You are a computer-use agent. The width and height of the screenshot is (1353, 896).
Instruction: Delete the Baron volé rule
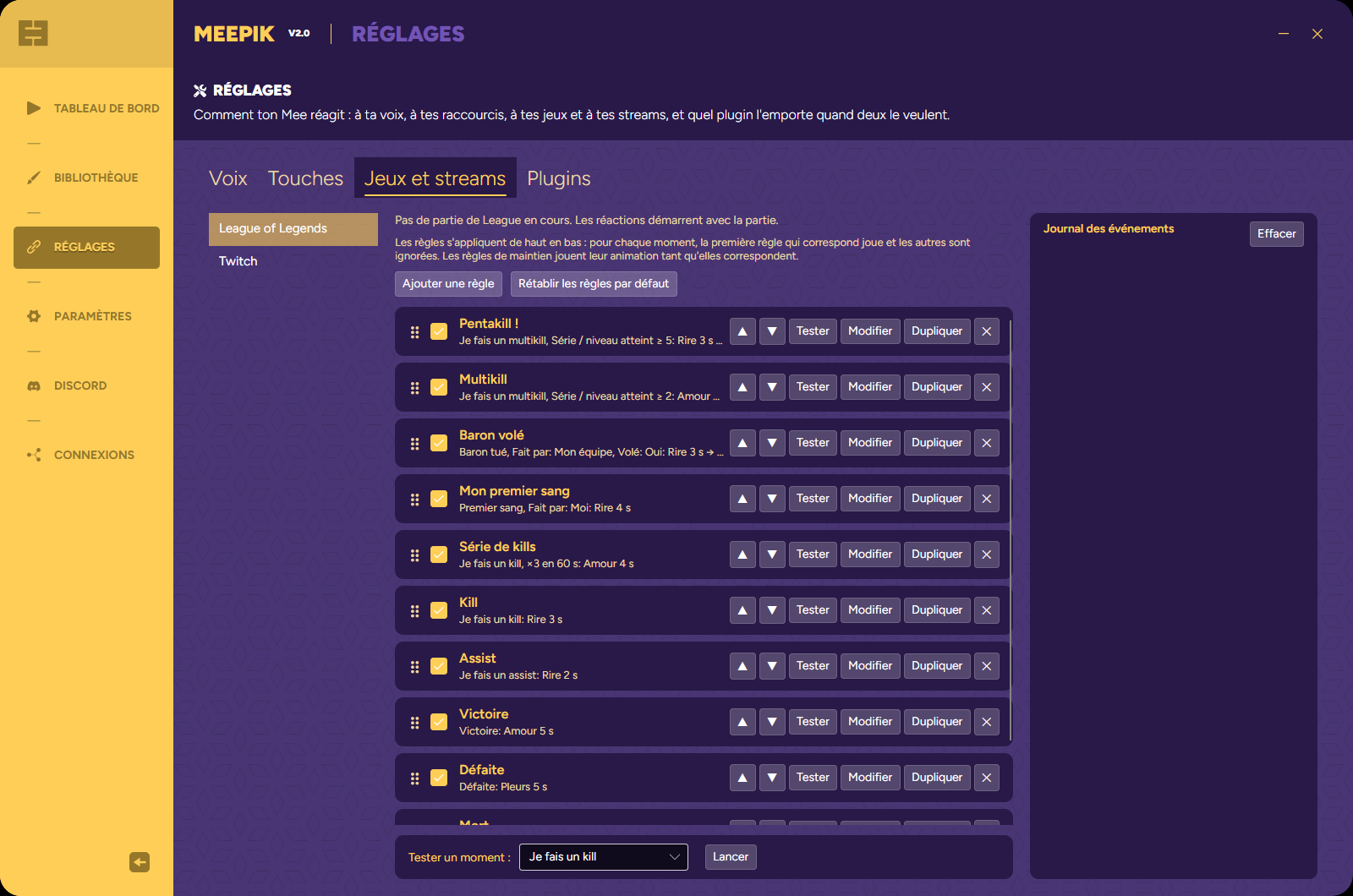pyautogui.click(x=987, y=443)
